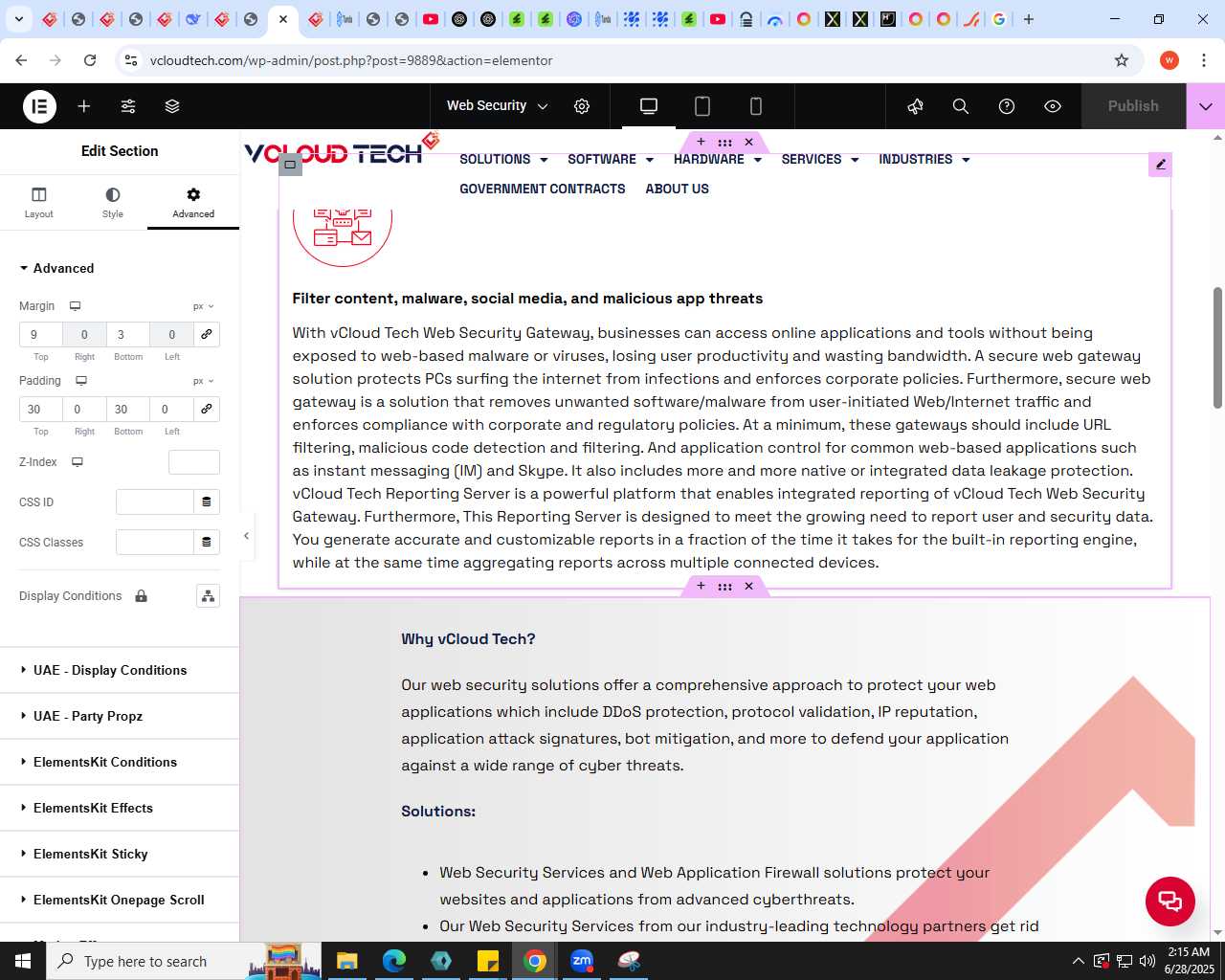Open the Web Security document dropdown
1225x980 pixels.
coord(498,106)
